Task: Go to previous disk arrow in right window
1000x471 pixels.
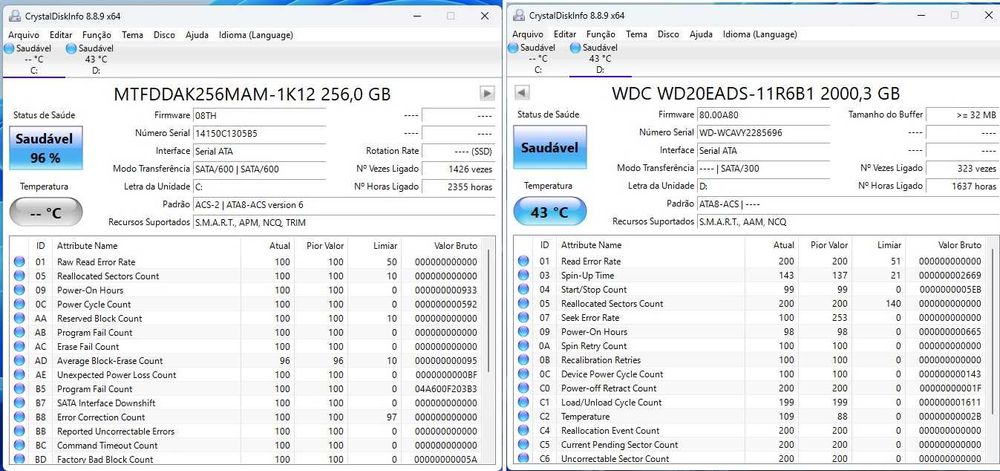Action: (522, 93)
